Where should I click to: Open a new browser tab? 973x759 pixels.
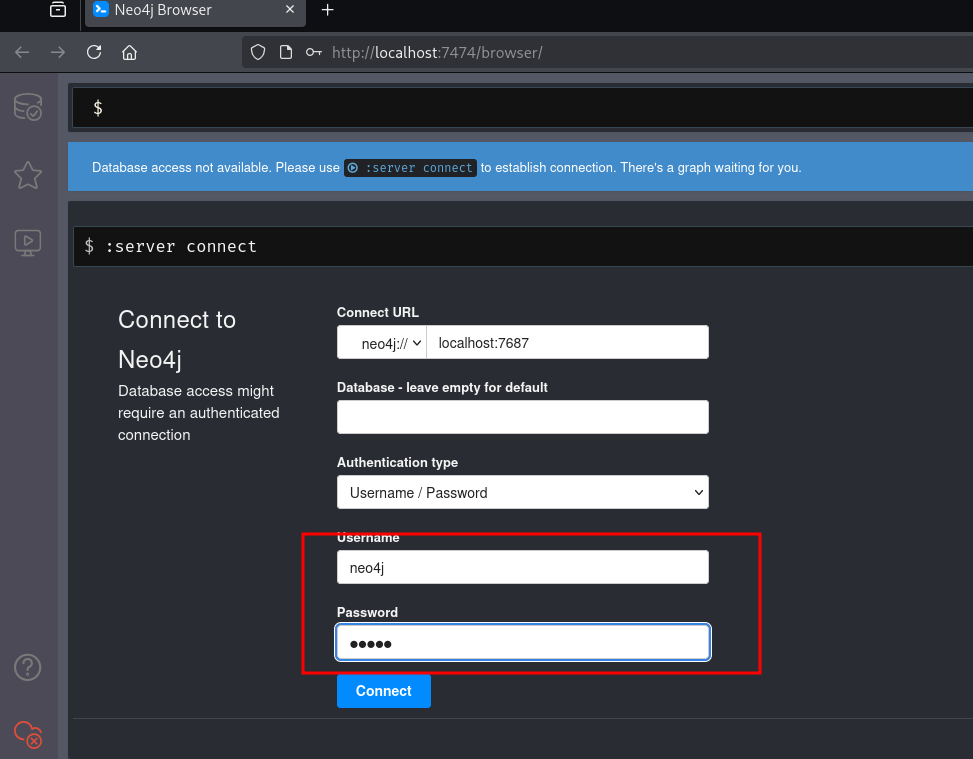click(328, 10)
